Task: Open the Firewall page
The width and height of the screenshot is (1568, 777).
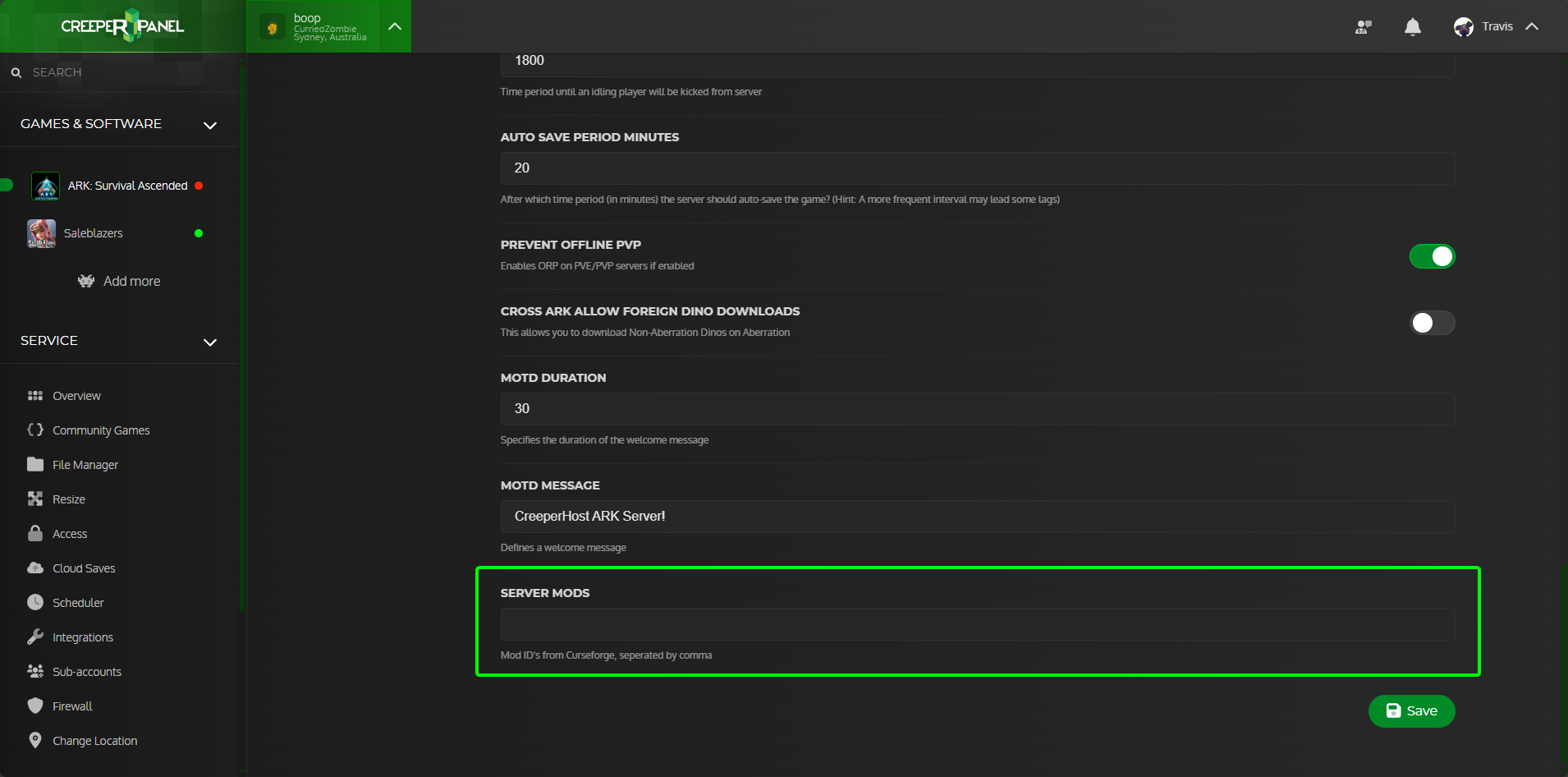Action: (x=72, y=706)
